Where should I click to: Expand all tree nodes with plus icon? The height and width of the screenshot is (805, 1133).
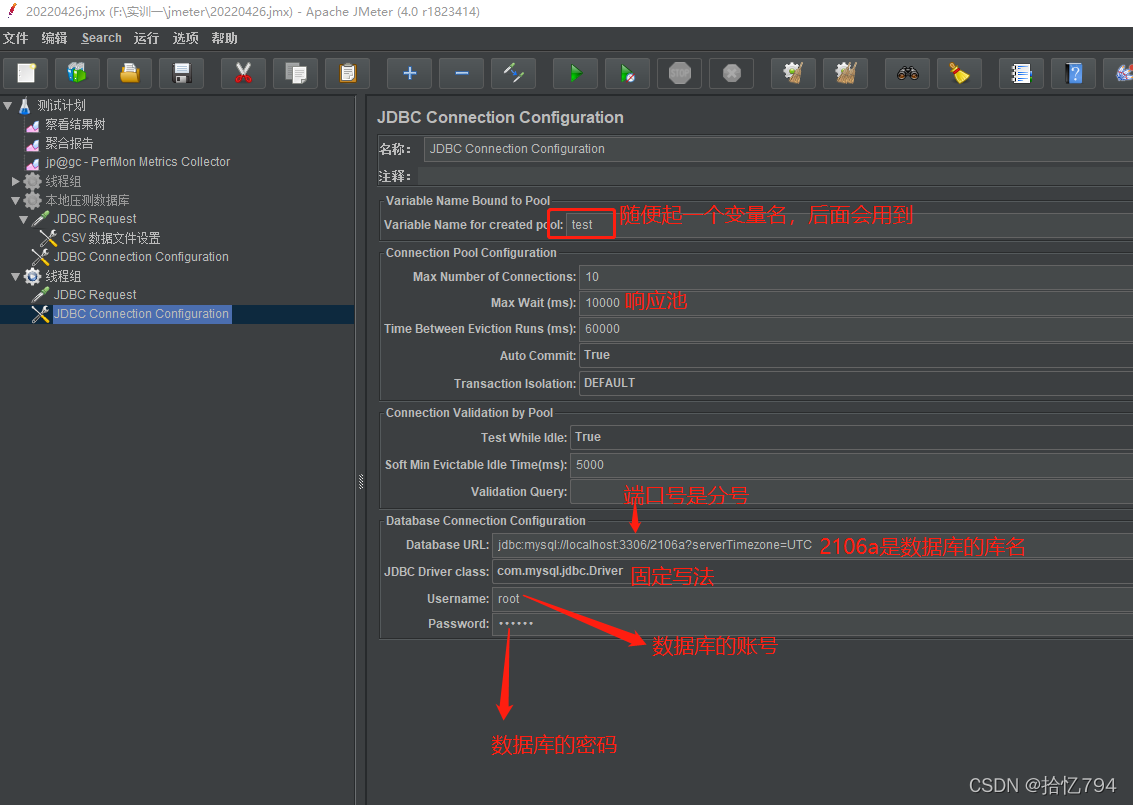click(410, 73)
